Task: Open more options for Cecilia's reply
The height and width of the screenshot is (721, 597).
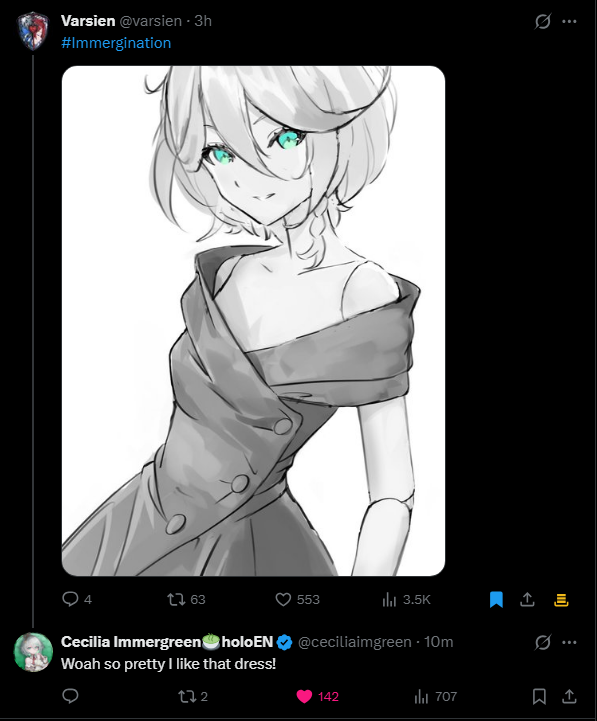Action: click(x=569, y=642)
